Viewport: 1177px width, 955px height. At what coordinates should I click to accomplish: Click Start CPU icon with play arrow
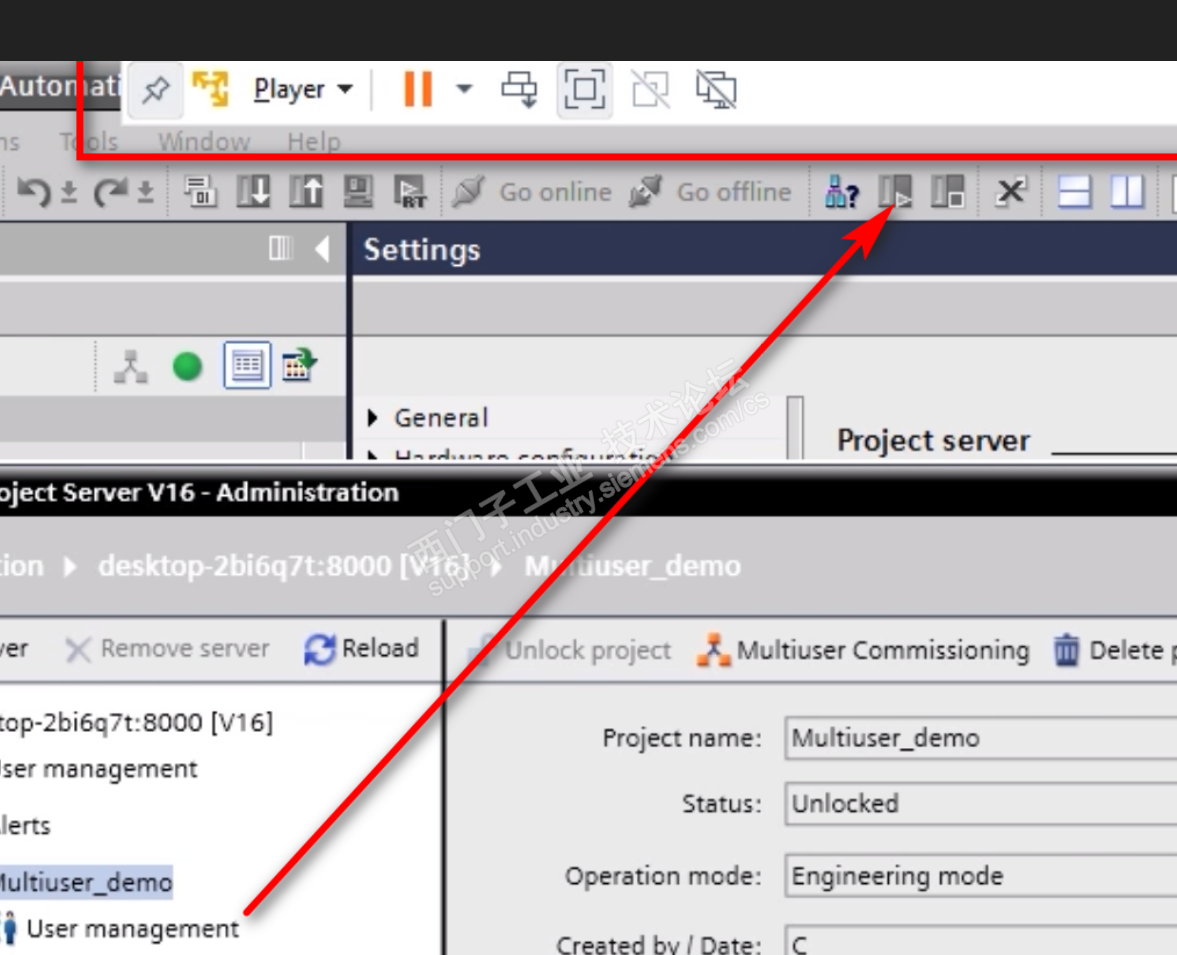[x=895, y=192]
